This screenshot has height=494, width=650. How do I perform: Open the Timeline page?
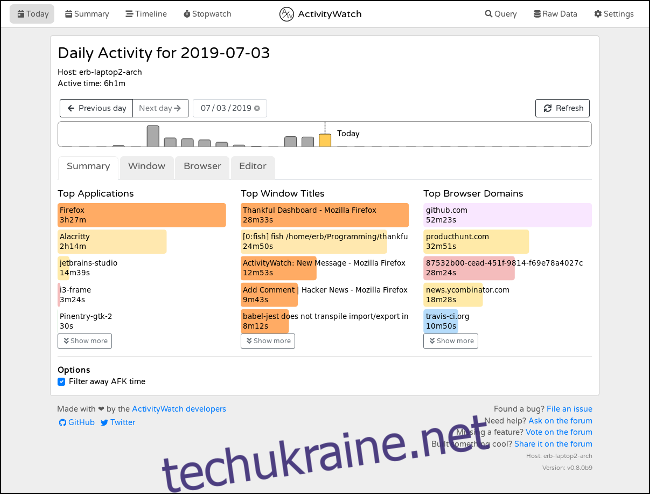click(x=146, y=14)
